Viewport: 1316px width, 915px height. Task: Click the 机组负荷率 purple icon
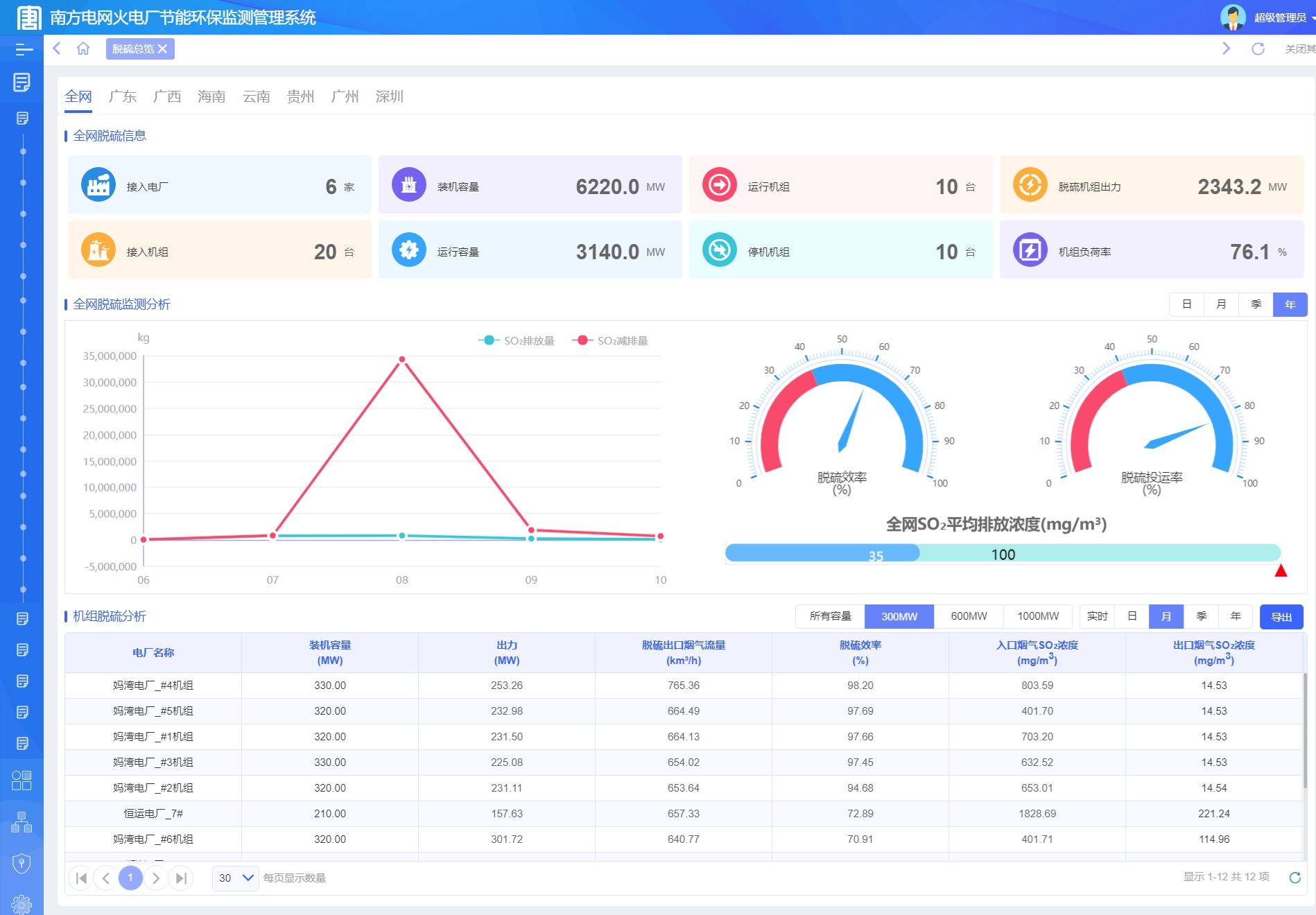(1030, 250)
